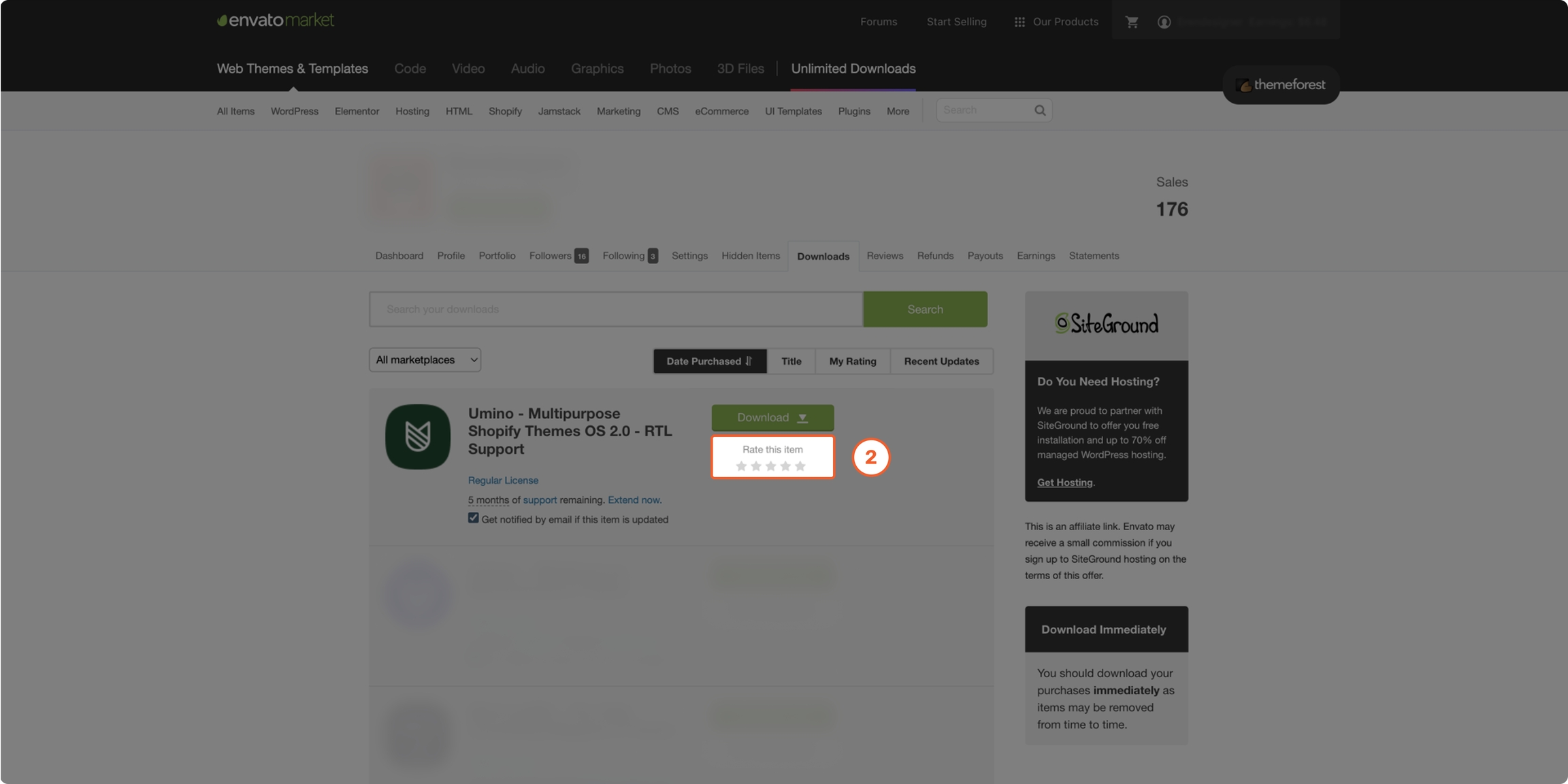Open the Reviews tab
Screen dimensions: 1568x784
(885, 256)
